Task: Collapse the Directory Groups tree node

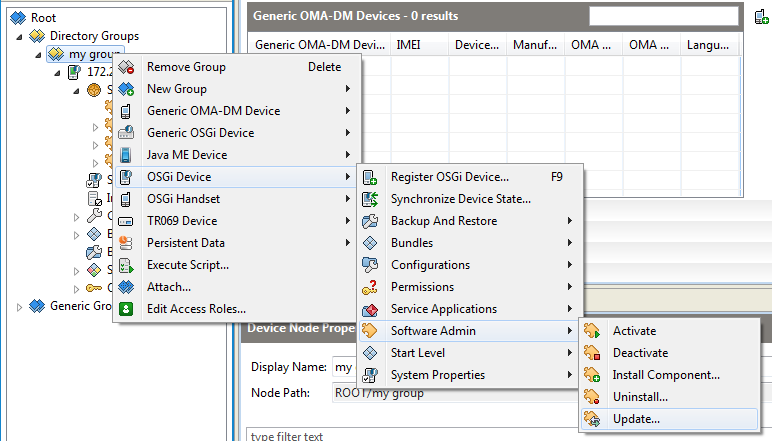Action: pos(19,37)
